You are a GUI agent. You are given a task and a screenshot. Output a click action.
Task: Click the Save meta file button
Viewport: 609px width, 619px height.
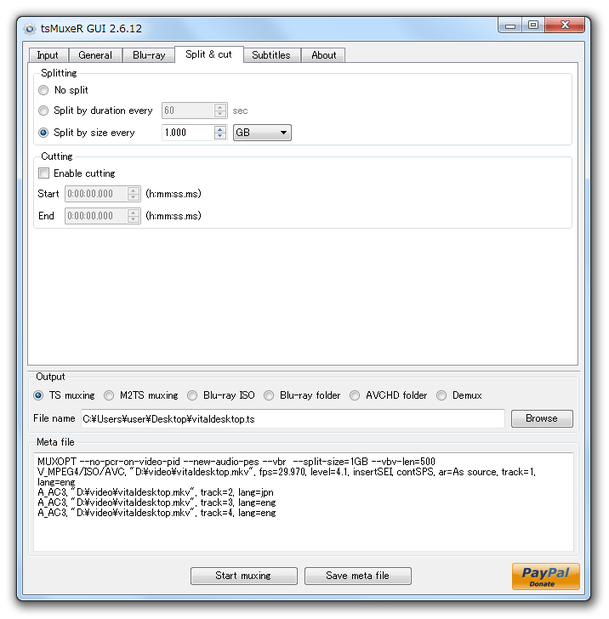pyautogui.click(x=358, y=576)
